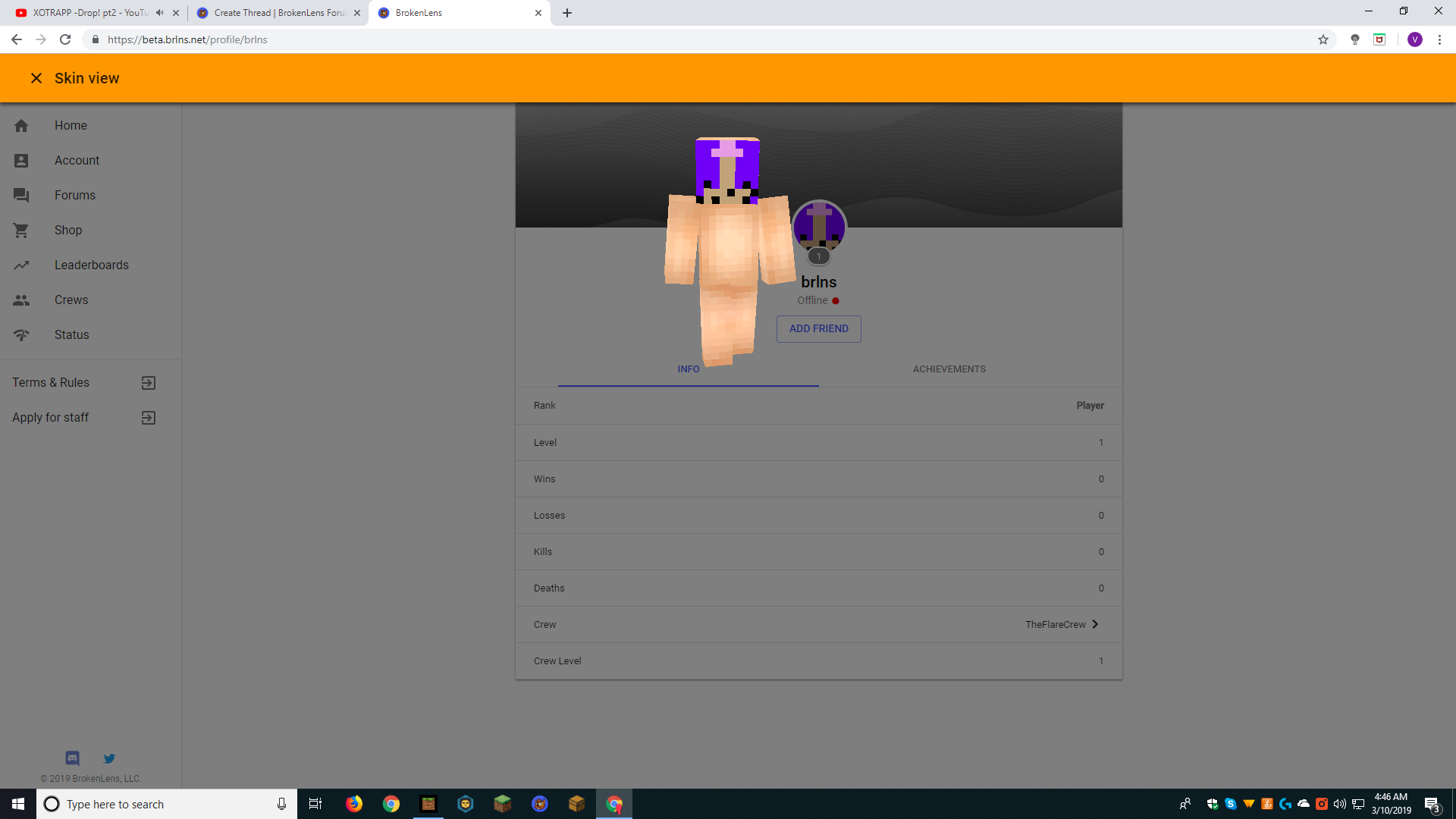Bookmark this page with the star icon
The width and height of the screenshot is (1456, 819).
point(1323,39)
